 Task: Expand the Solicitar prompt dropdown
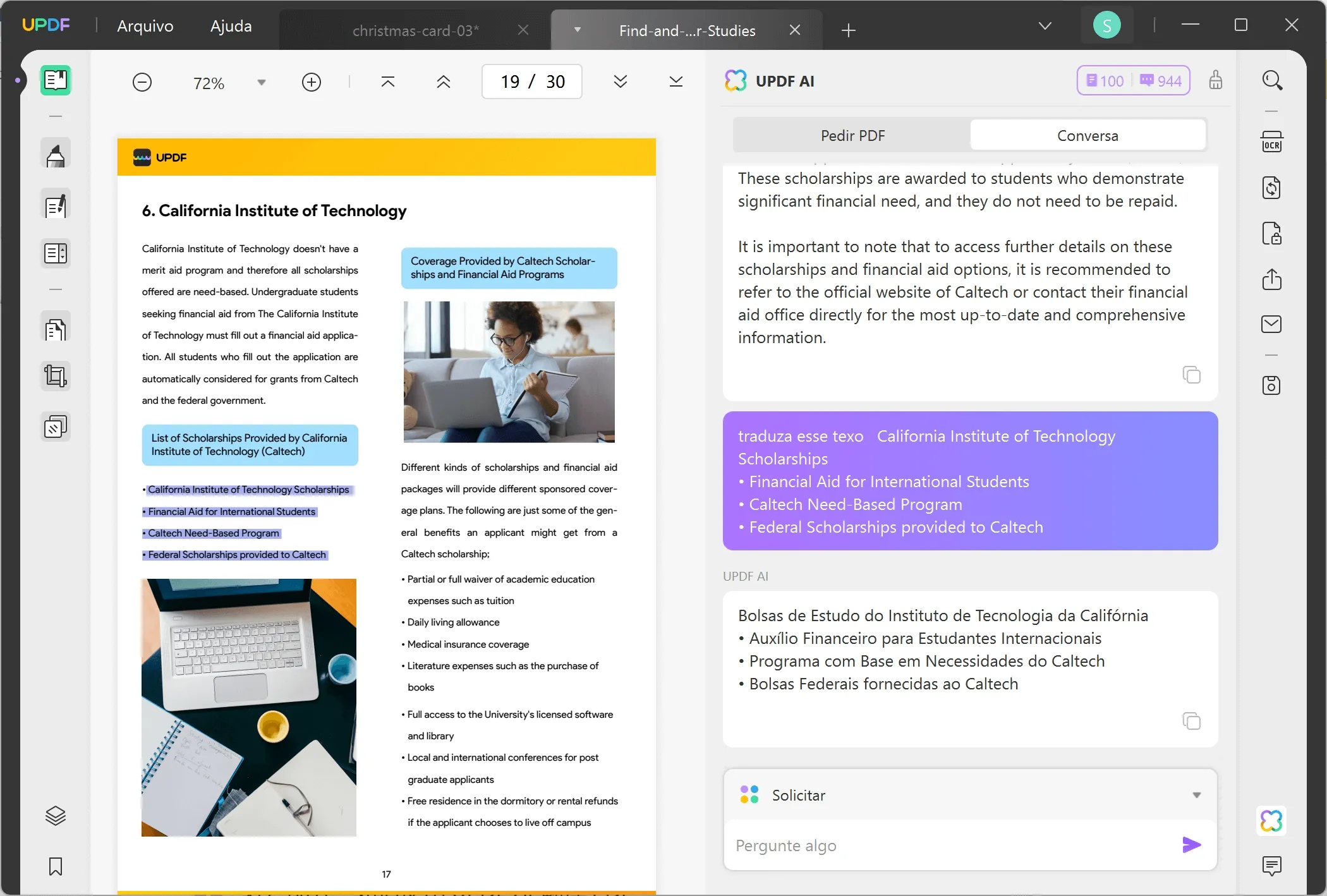1197,795
